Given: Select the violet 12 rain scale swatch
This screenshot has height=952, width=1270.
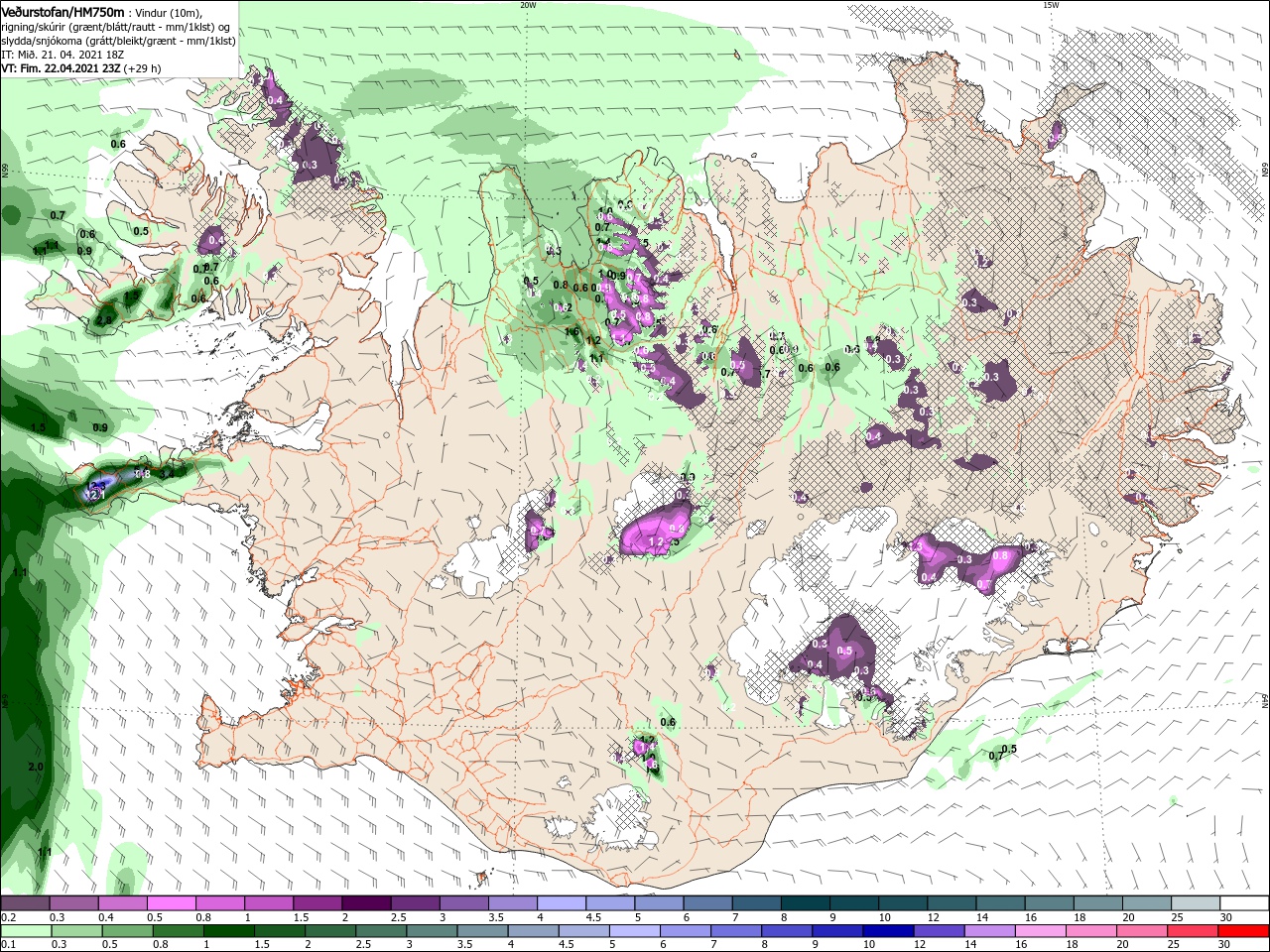Looking at the screenshot, I should coord(940,931).
